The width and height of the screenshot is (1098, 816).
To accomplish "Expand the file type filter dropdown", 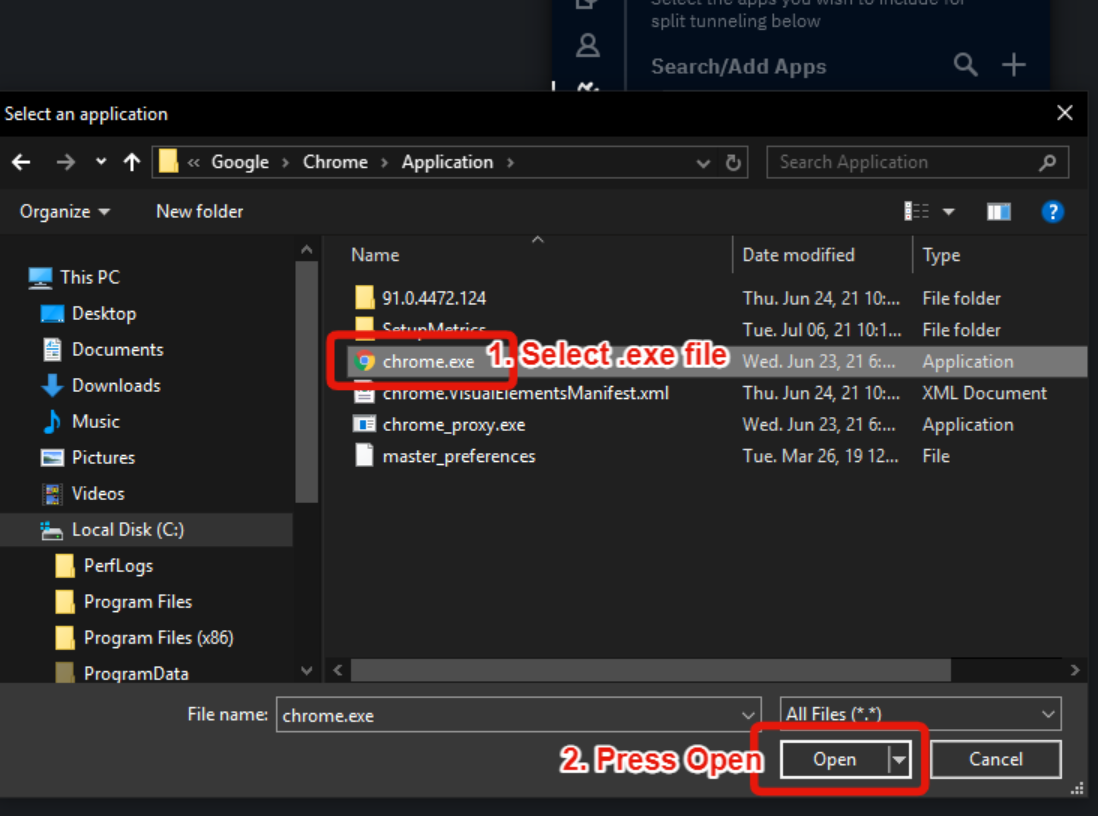I will tap(1048, 714).
